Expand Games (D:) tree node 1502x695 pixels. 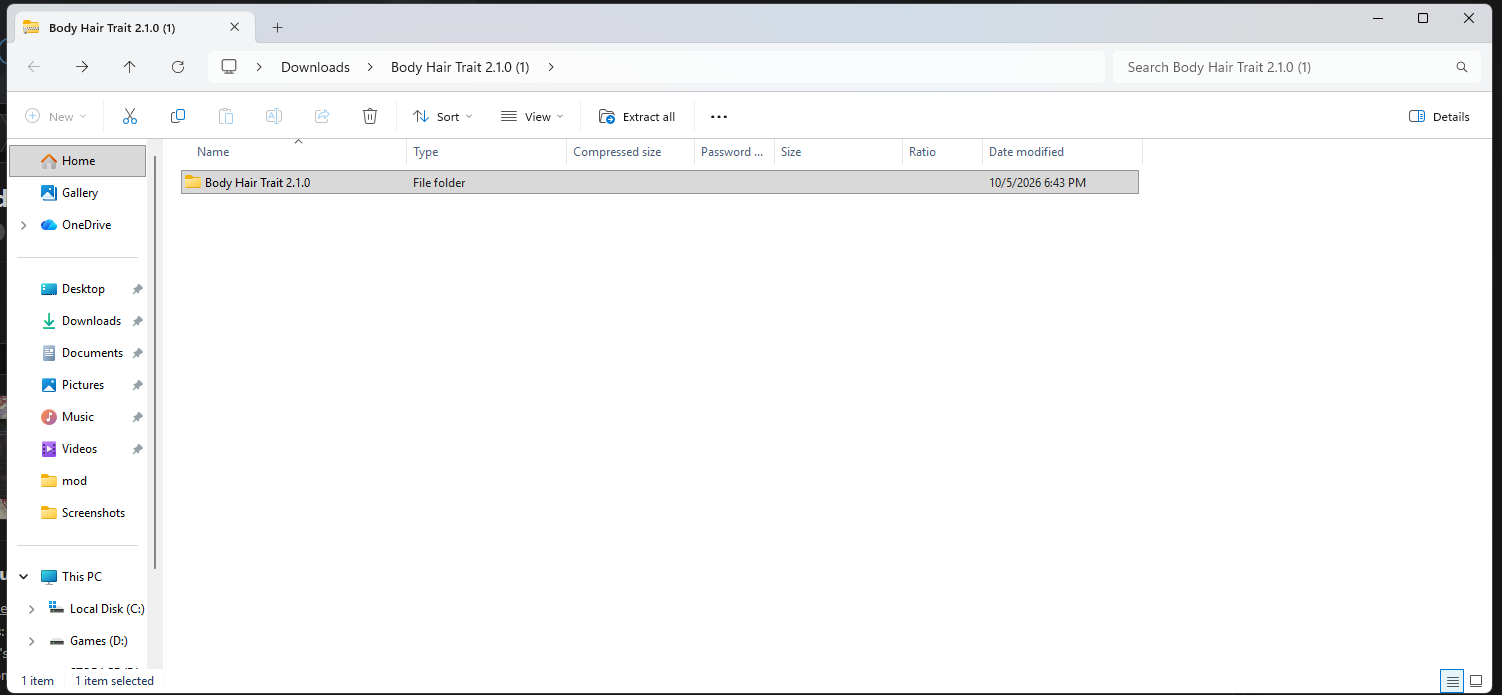pyautogui.click(x=32, y=641)
